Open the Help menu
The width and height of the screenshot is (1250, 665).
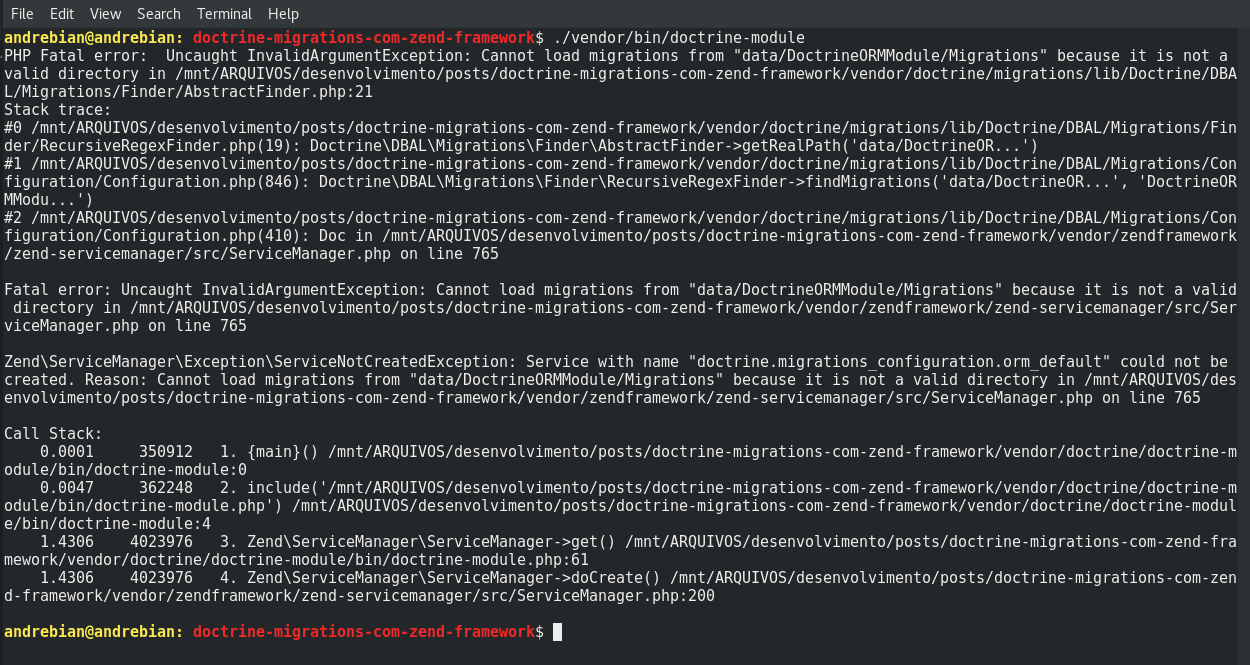coord(283,13)
